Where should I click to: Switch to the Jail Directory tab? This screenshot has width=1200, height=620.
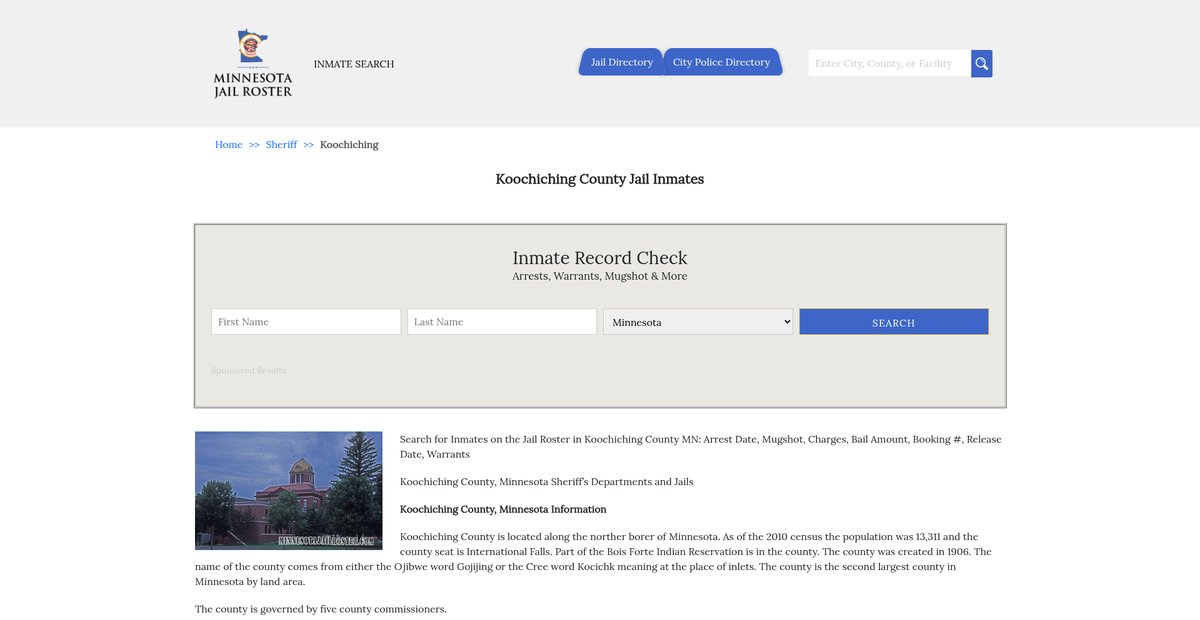621,62
